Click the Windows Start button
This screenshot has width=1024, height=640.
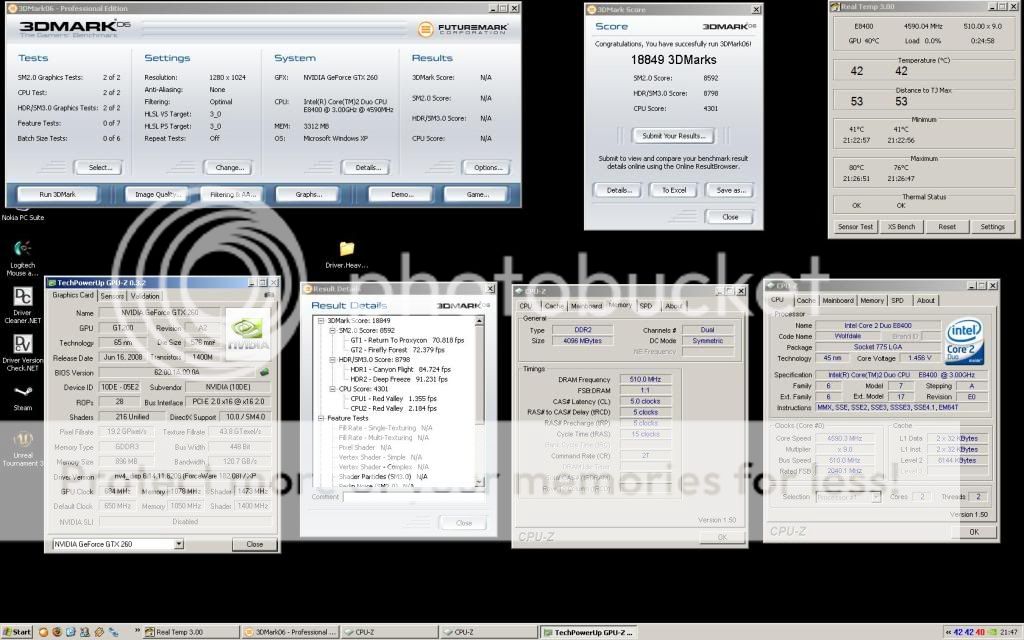(x=17, y=632)
